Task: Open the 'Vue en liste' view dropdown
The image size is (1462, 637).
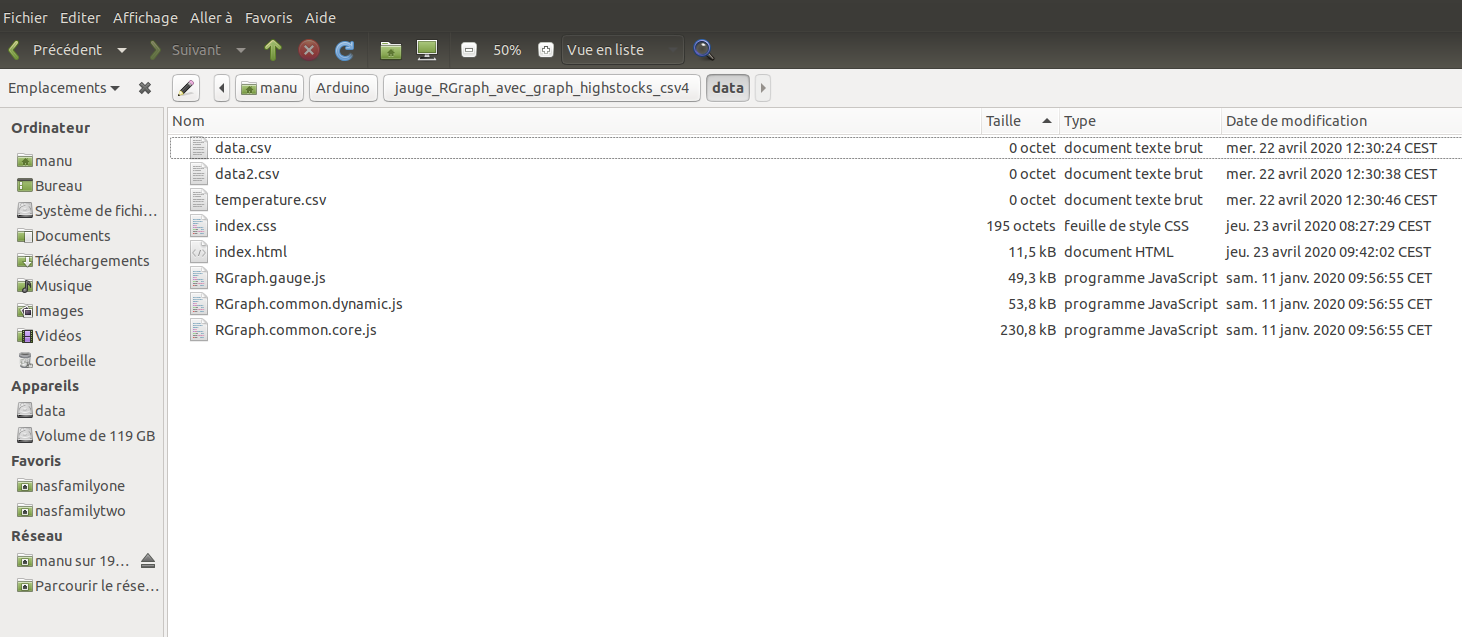Action: coord(623,50)
